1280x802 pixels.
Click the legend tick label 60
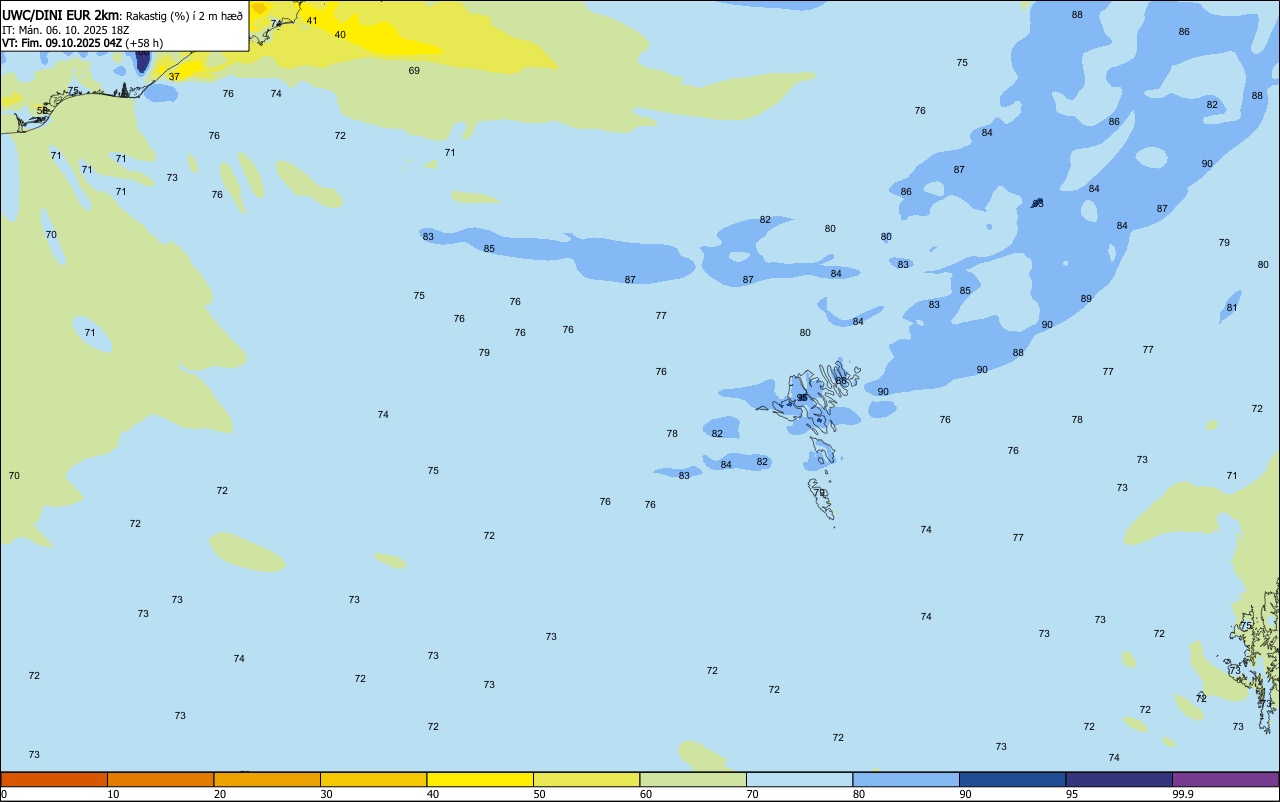click(646, 794)
